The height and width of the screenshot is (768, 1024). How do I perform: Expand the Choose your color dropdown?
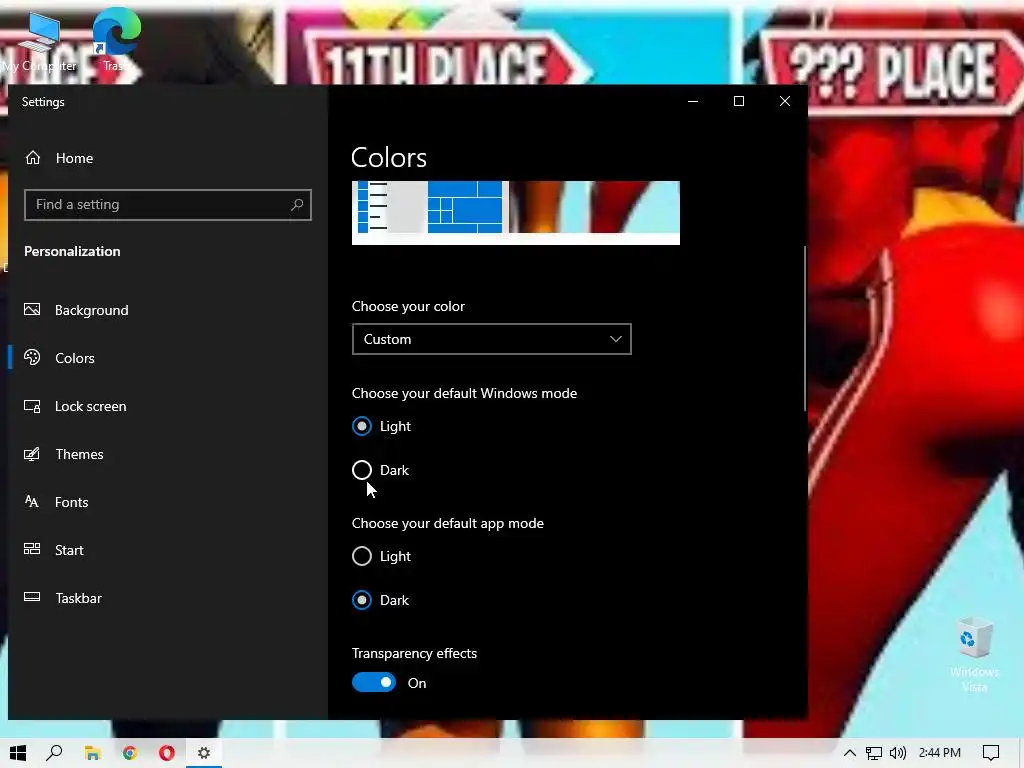491,339
